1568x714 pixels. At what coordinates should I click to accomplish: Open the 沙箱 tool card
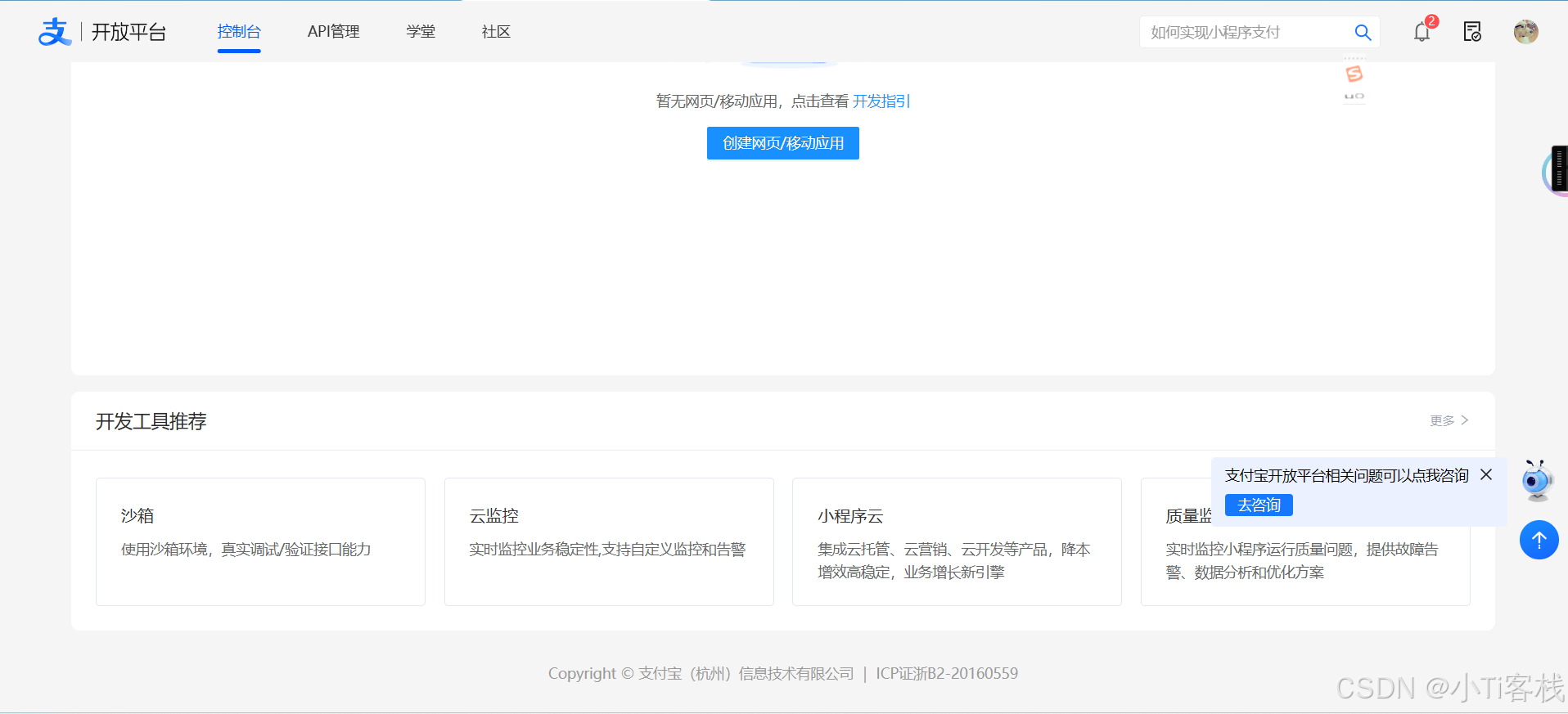[260, 541]
